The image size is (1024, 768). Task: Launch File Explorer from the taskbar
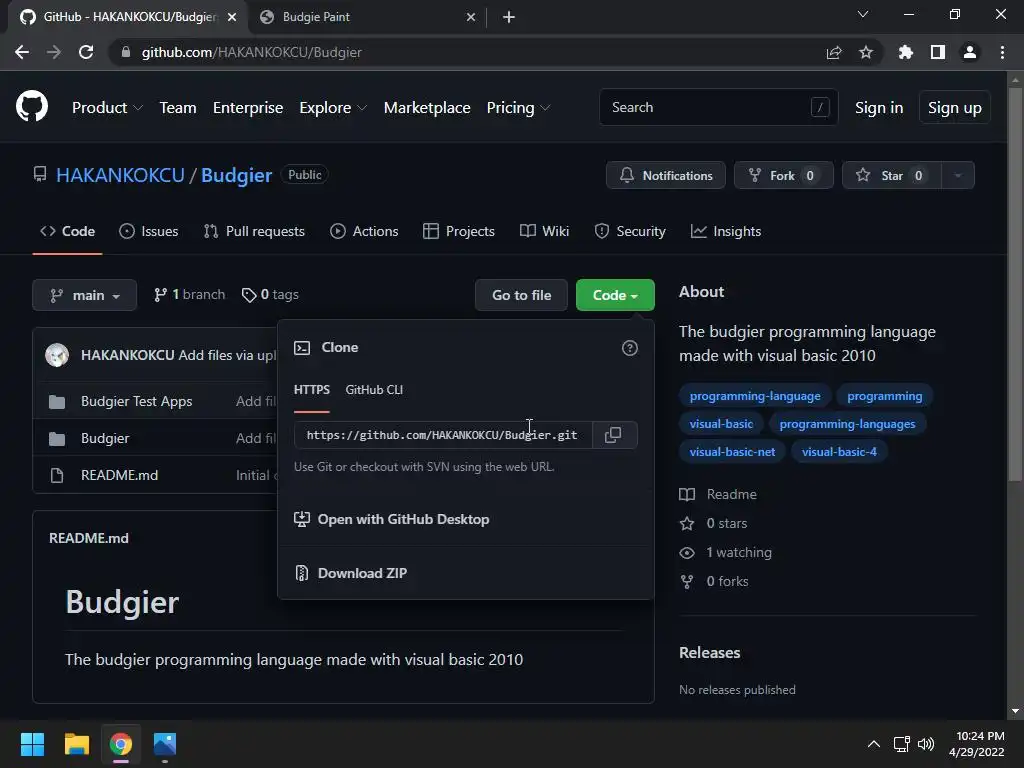click(76, 744)
